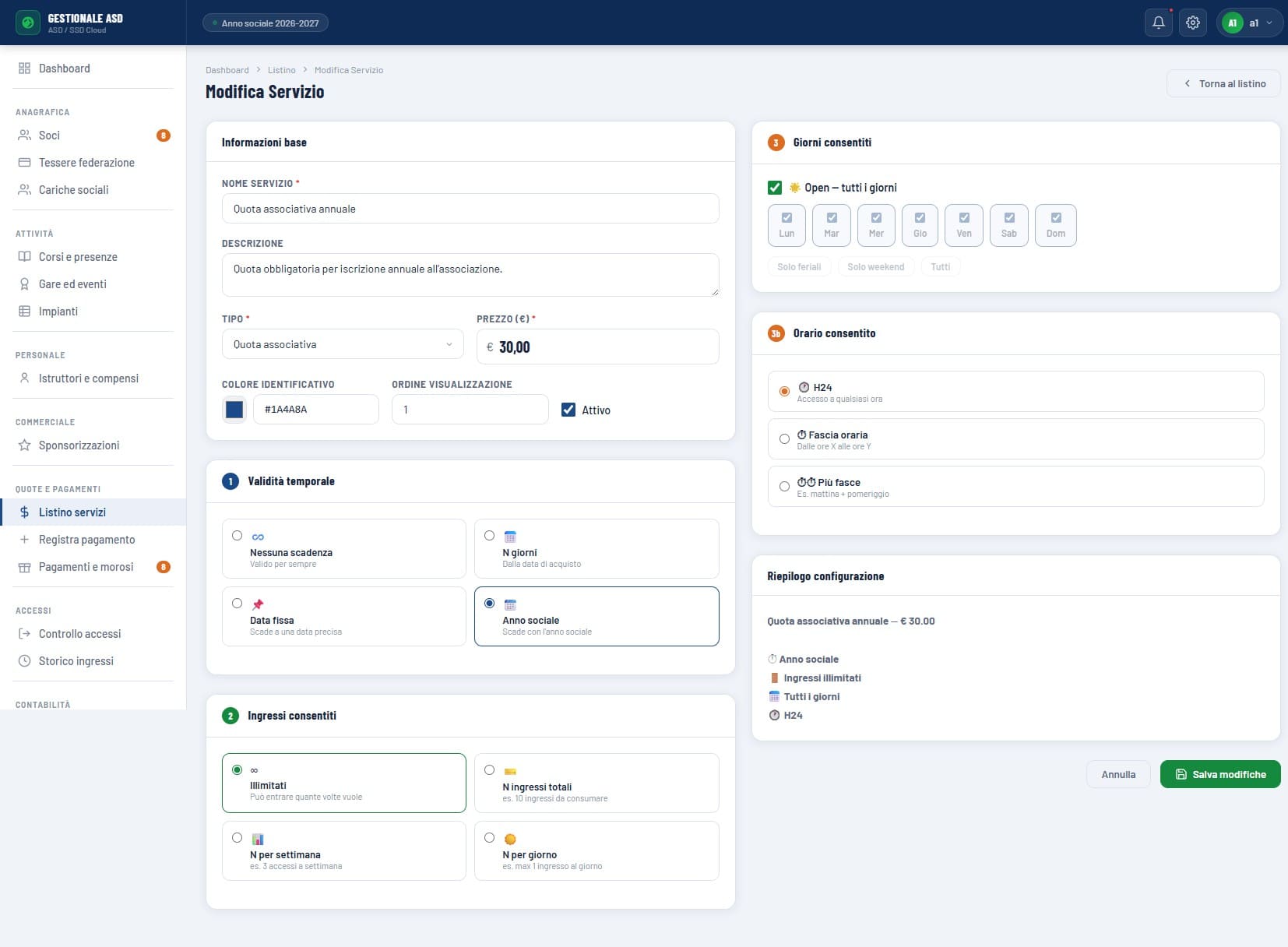Open the notifications bell
Screen dimensions: 1288x947
click(x=1159, y=23)
